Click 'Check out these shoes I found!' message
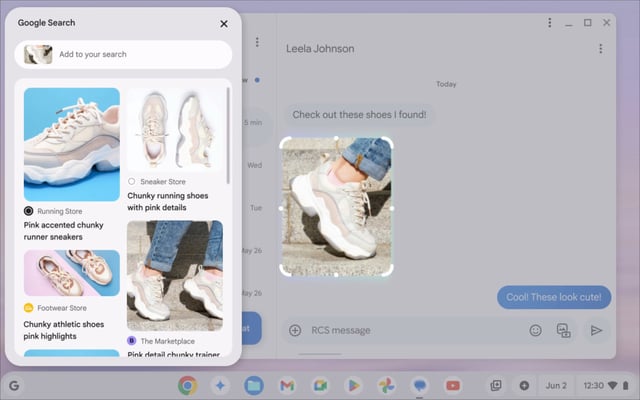The width and height of the screenshot is (640, 400). coord(360,115)
